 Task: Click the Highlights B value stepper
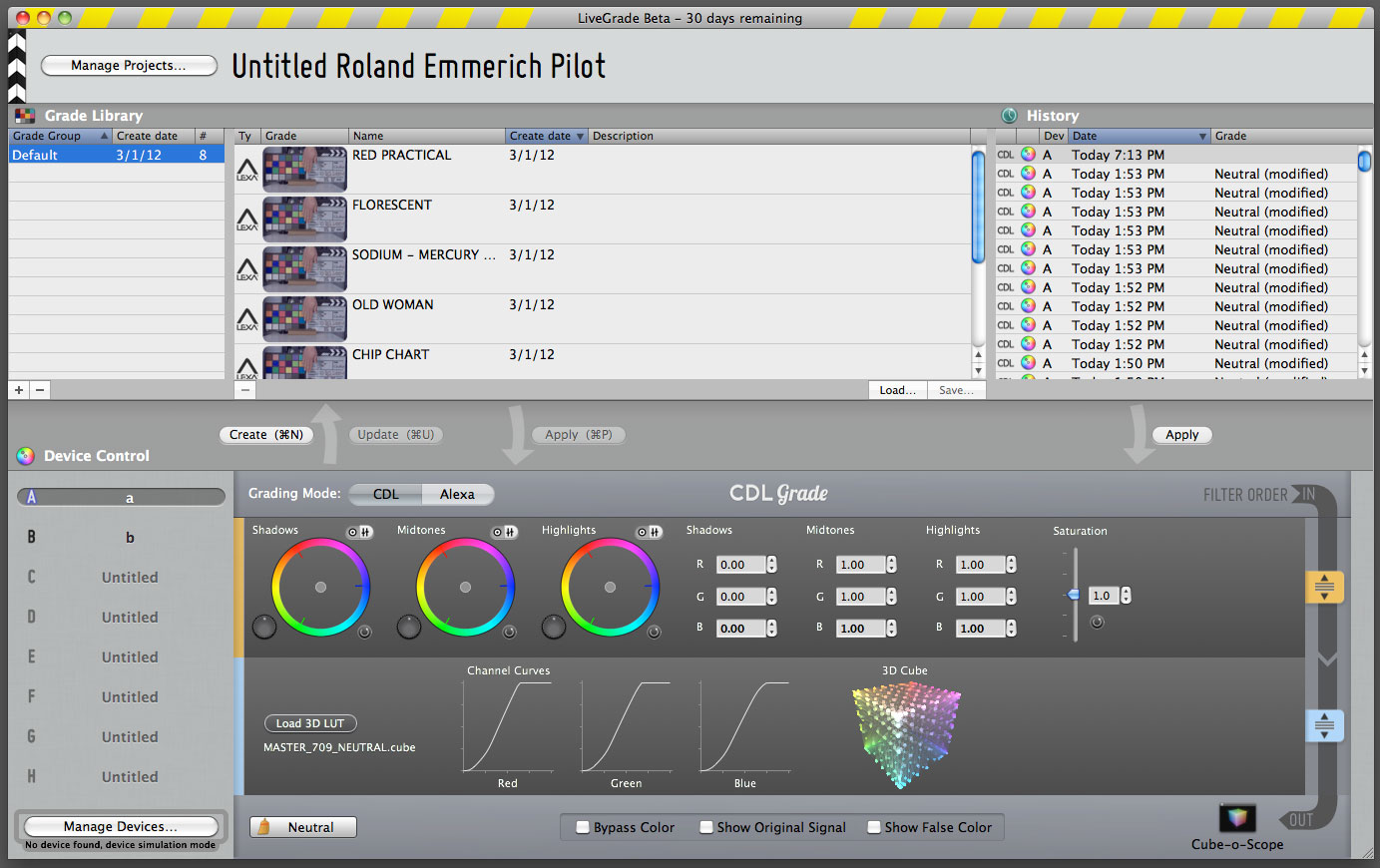(1011, 629)
